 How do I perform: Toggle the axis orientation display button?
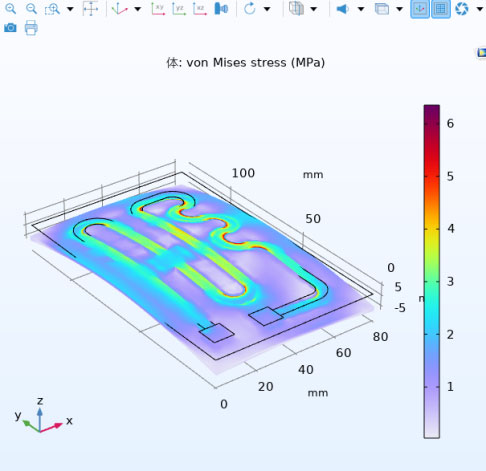420,9
